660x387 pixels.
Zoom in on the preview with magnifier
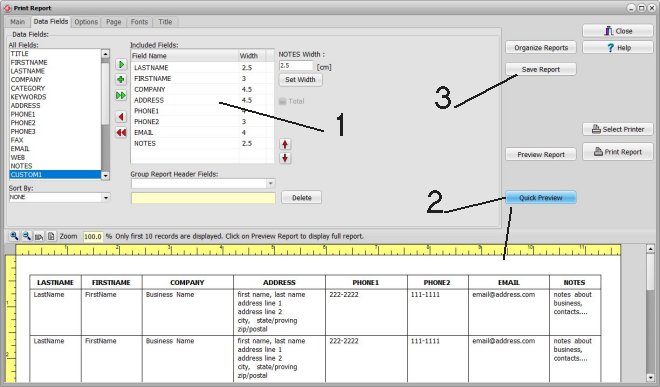(x=14, y=236)
